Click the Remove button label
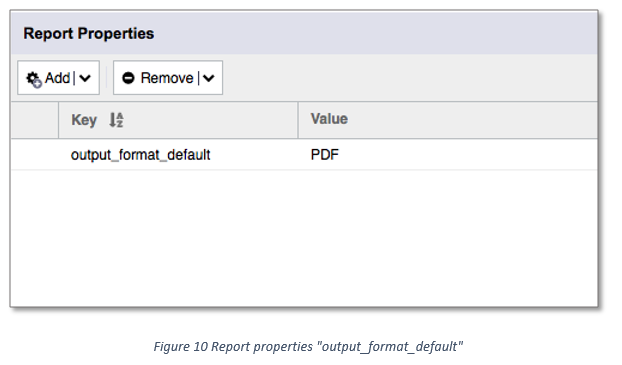Image resolution: width=622 pixels, height=365 pixels. tap(167, 78)
